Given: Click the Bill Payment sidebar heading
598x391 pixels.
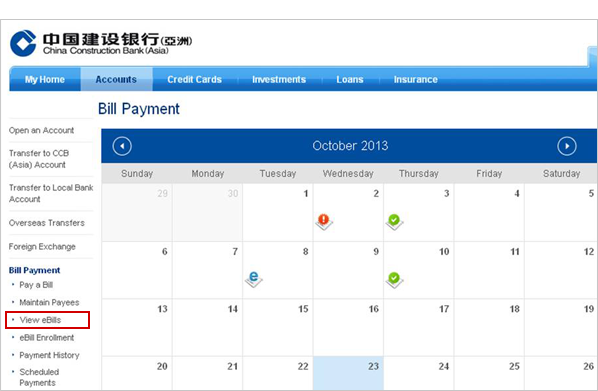Looking at the screenshot, I should (34, 270).
